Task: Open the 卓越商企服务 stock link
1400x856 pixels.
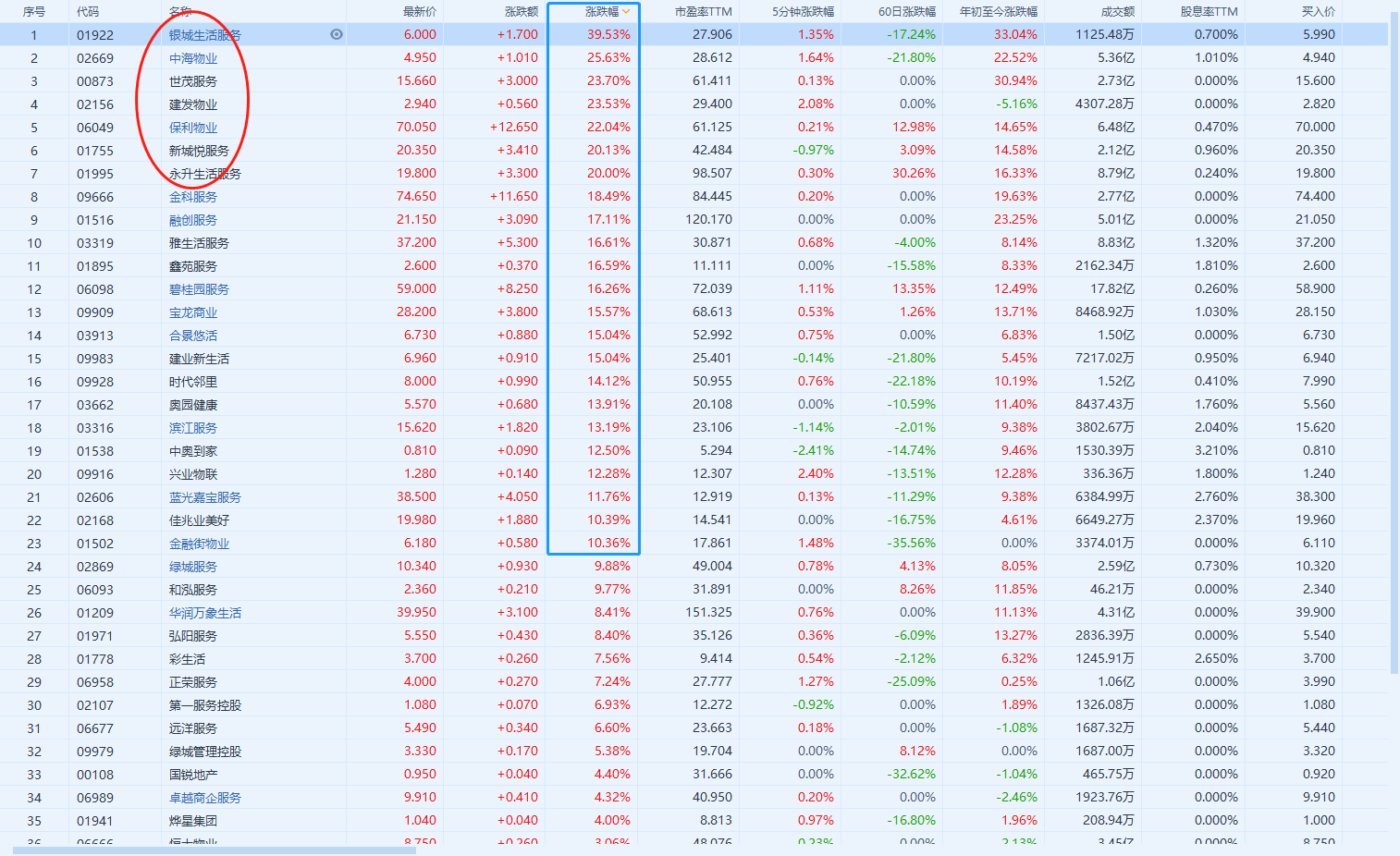Action: (x=205, y=798)
